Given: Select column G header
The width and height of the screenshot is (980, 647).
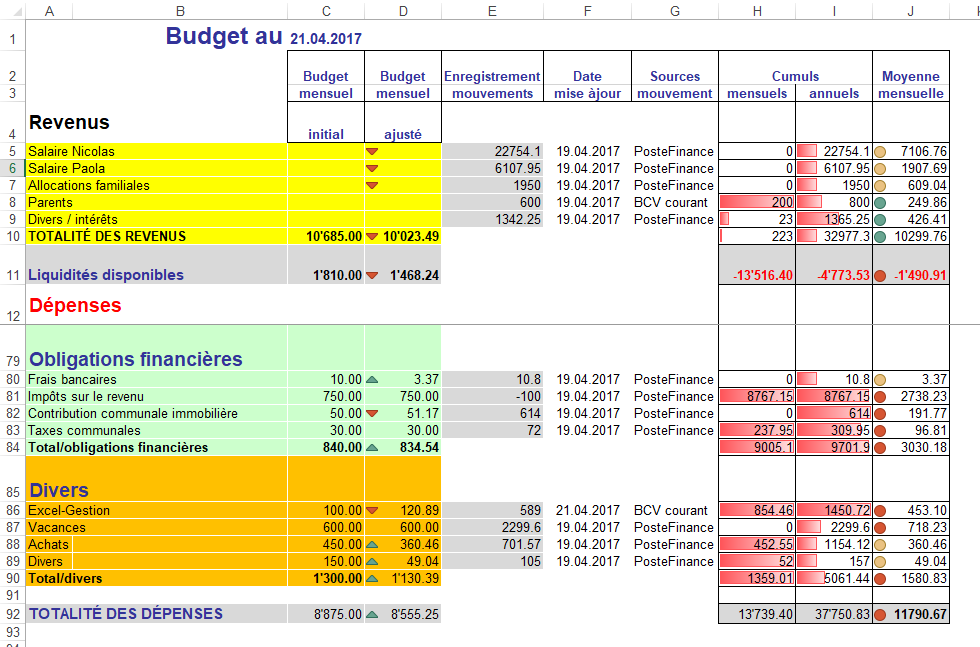Looking at the screenshot, I should pos(675,11).
